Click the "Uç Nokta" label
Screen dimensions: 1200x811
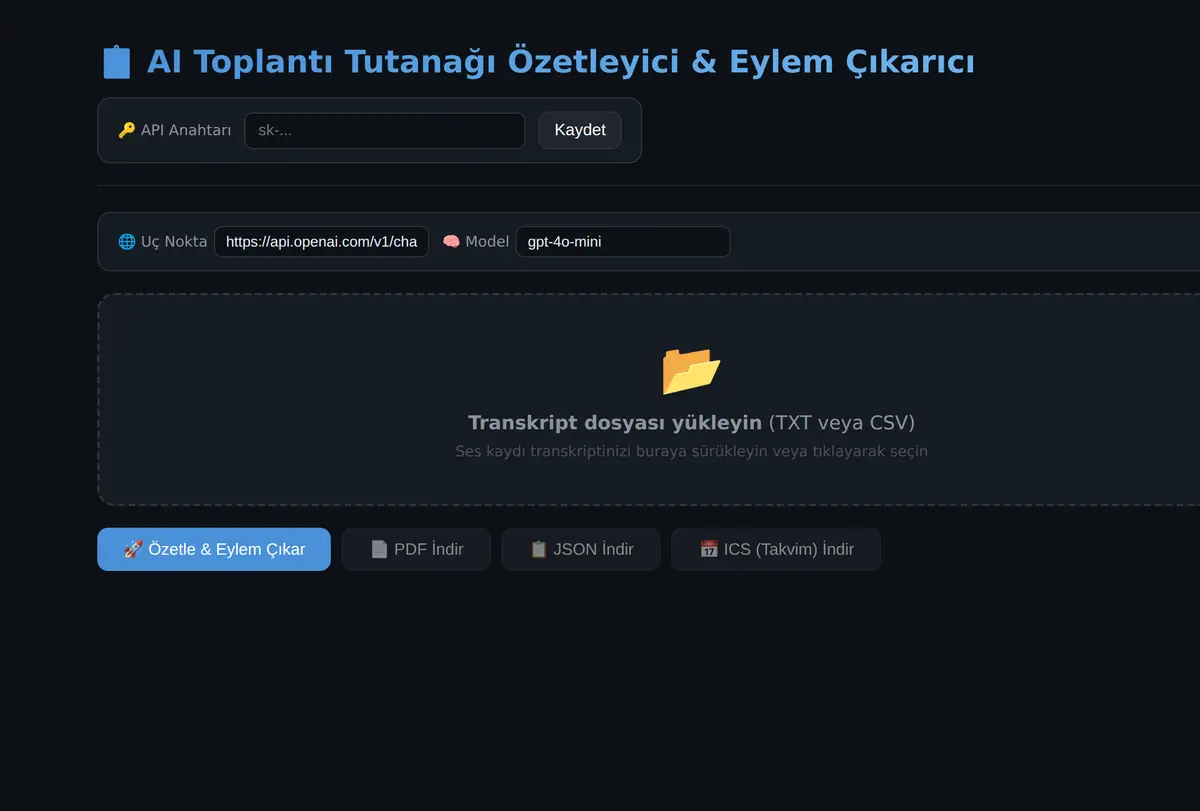point(174,241)
